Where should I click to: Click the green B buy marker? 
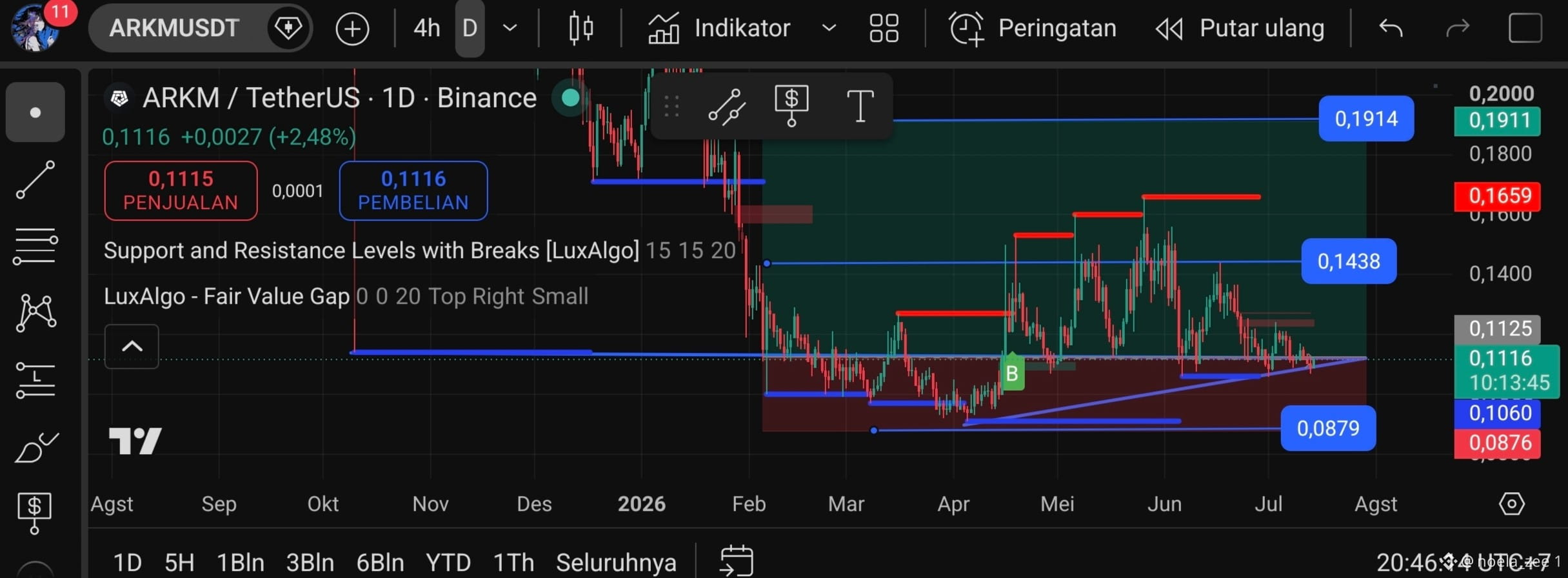point(1012,372)
